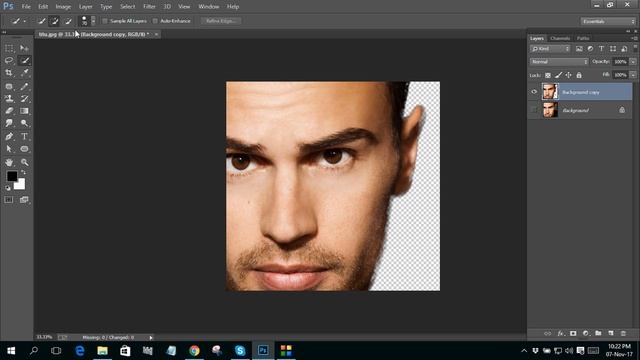The image size is (640, 360).
Task: Select the Smudge tool
Action: [x=9, y=123]
